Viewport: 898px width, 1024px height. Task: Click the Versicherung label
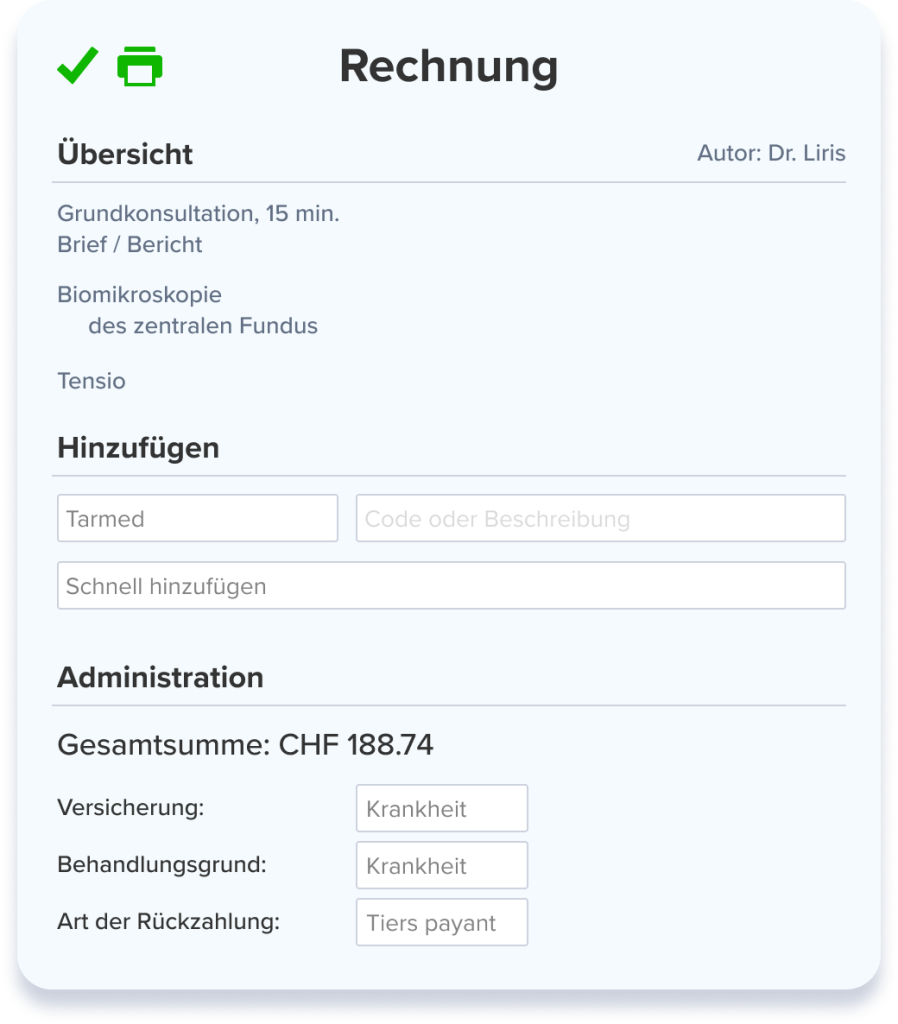[130, 808]
